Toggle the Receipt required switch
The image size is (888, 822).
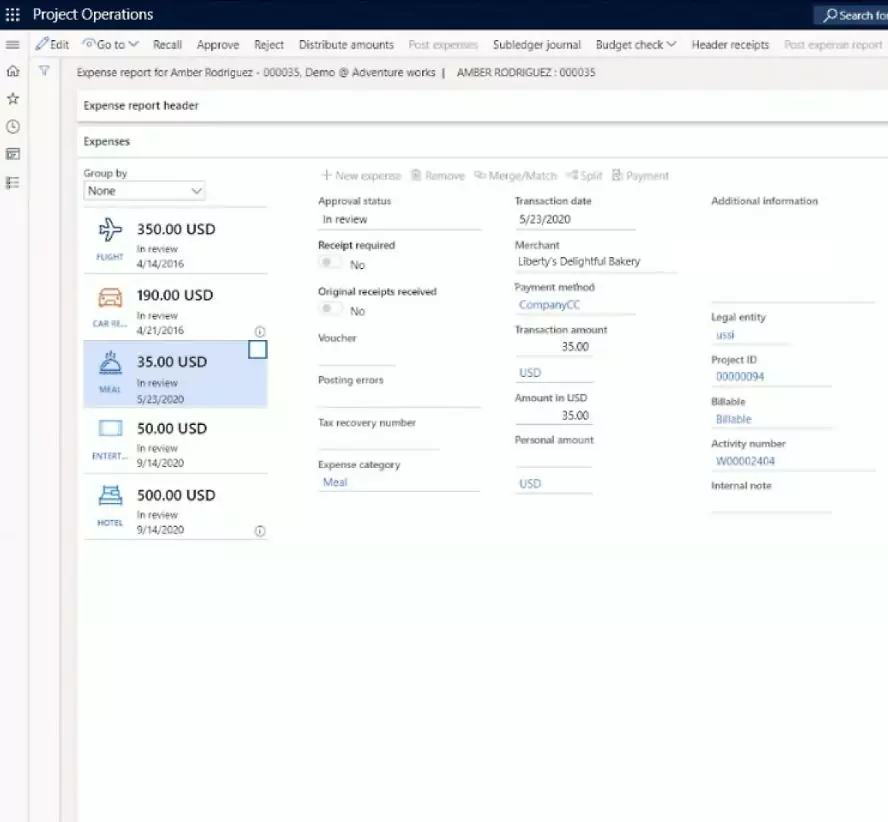[331, 264]
